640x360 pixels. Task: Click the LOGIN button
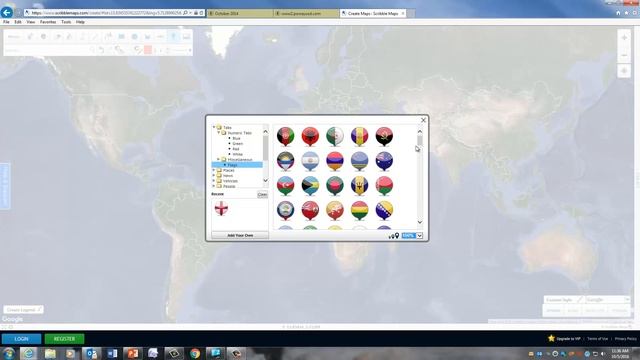click(x=21, y=339)
